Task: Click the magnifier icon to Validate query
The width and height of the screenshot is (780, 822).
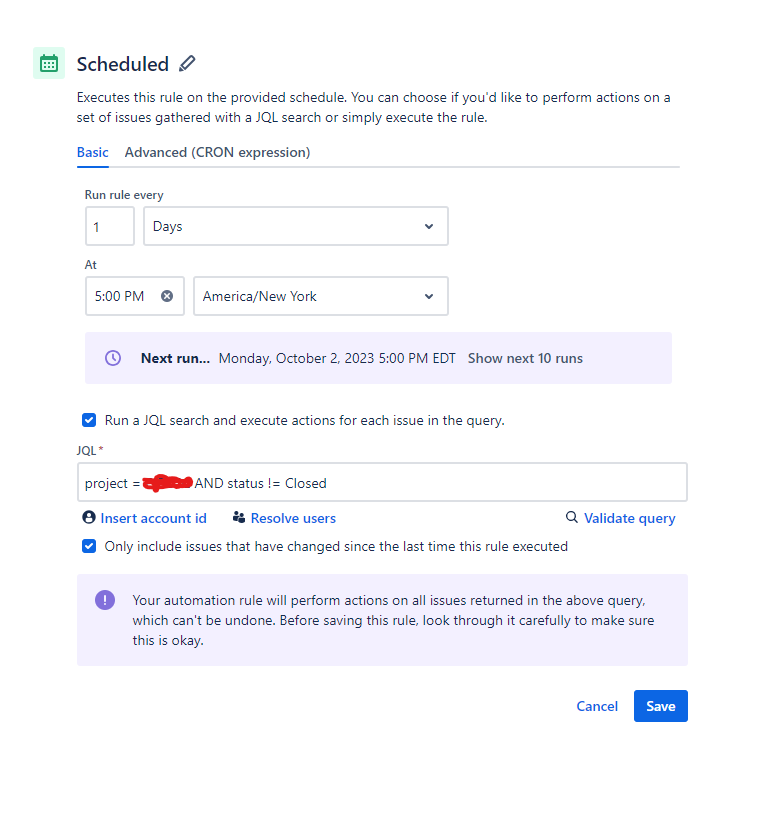Action: (x=572, y=518)
